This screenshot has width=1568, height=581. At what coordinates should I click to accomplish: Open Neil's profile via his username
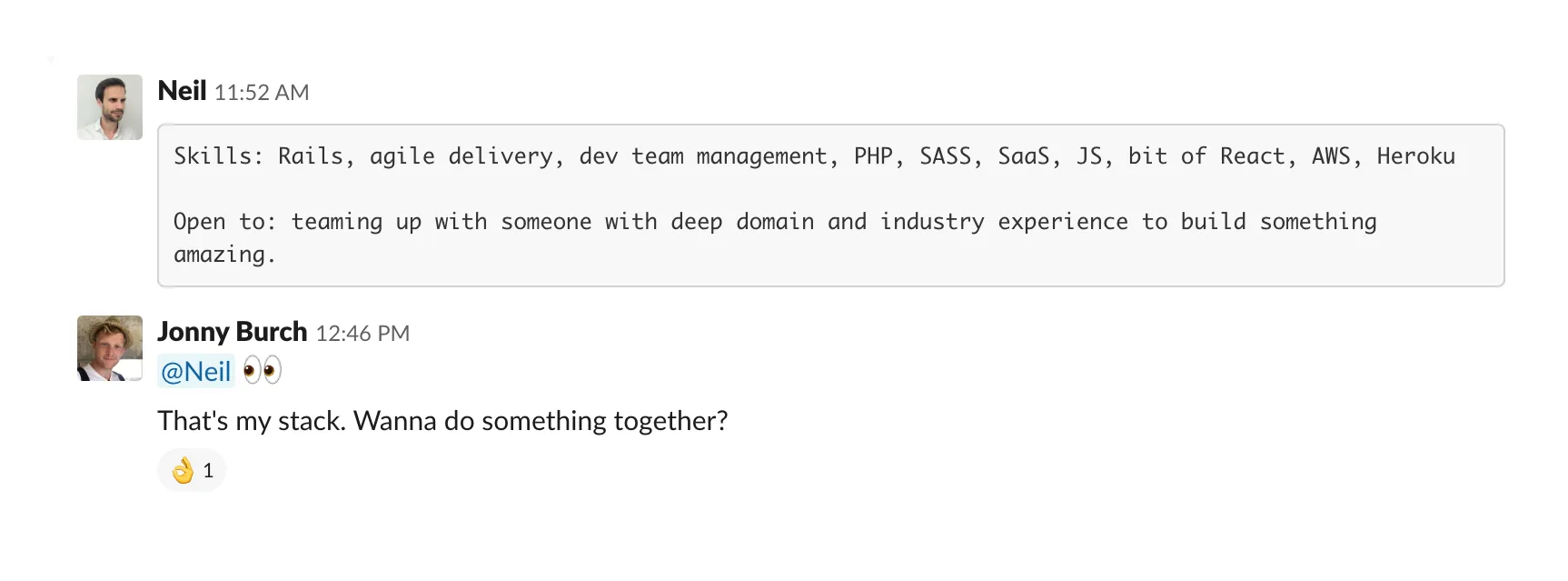click(182, 91)
